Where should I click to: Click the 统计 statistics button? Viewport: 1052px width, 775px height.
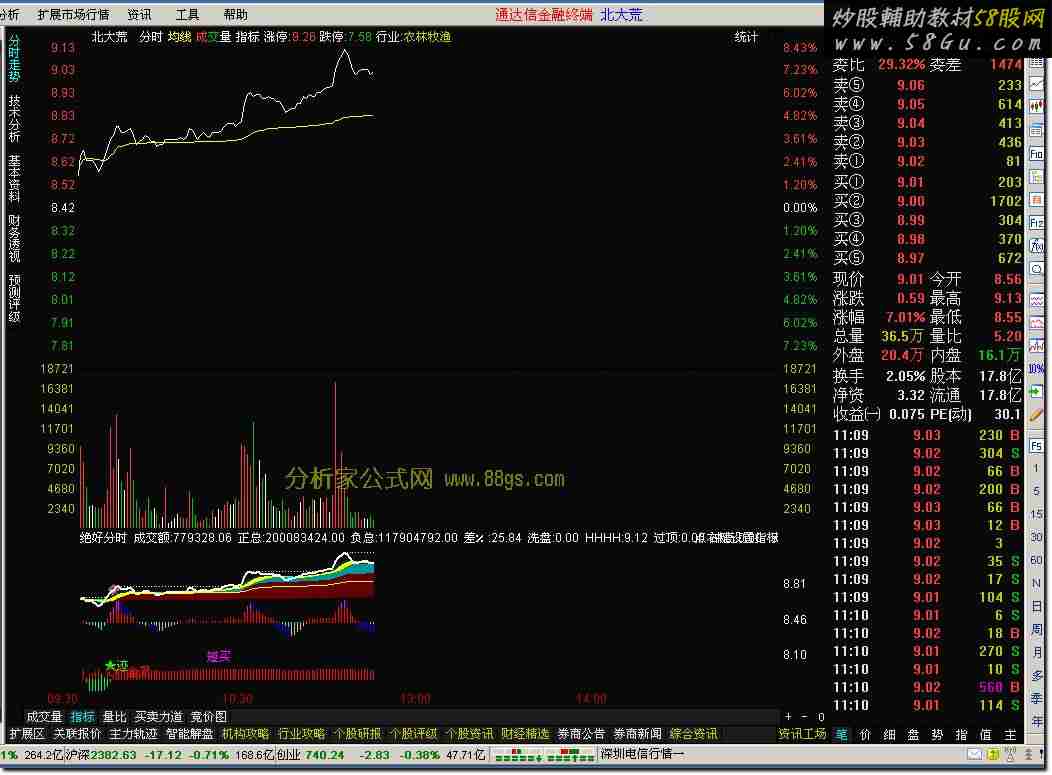tap(745, 37)
